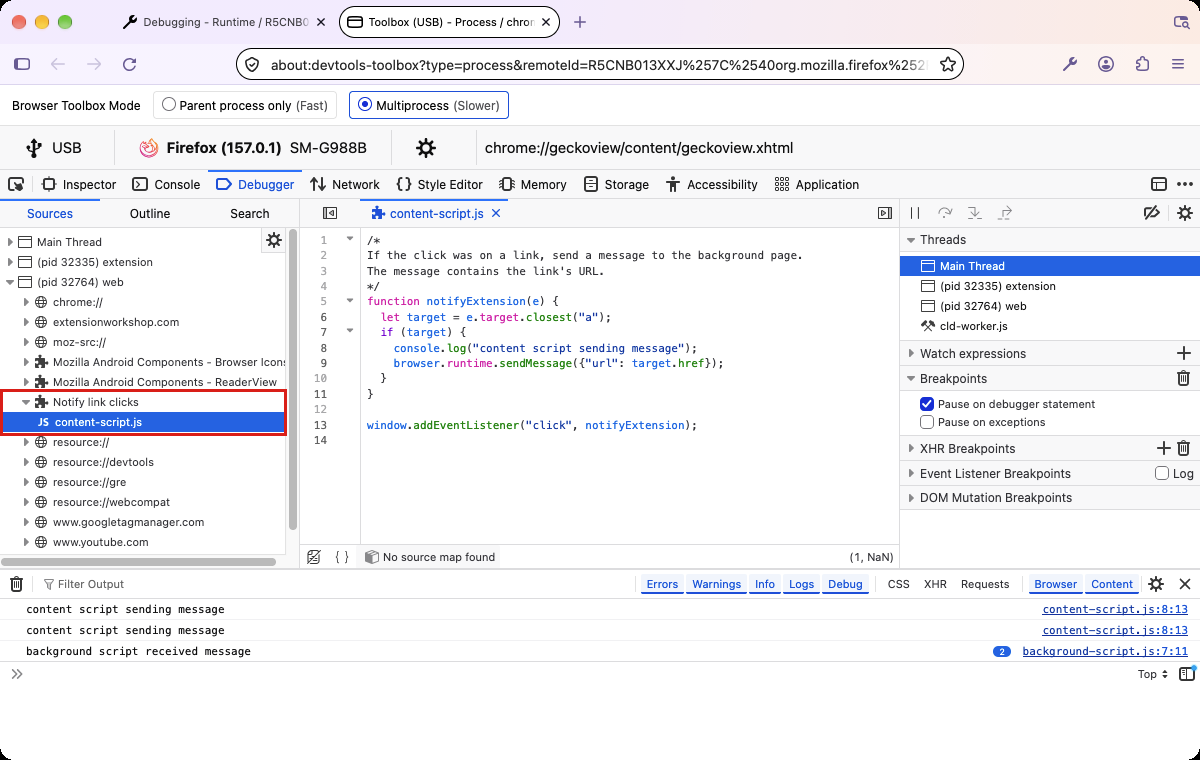This screenshot has width=1200, height=760.
Task: Add an XHR breakpoint with plus icon
Action: (x=1163, y=449)
